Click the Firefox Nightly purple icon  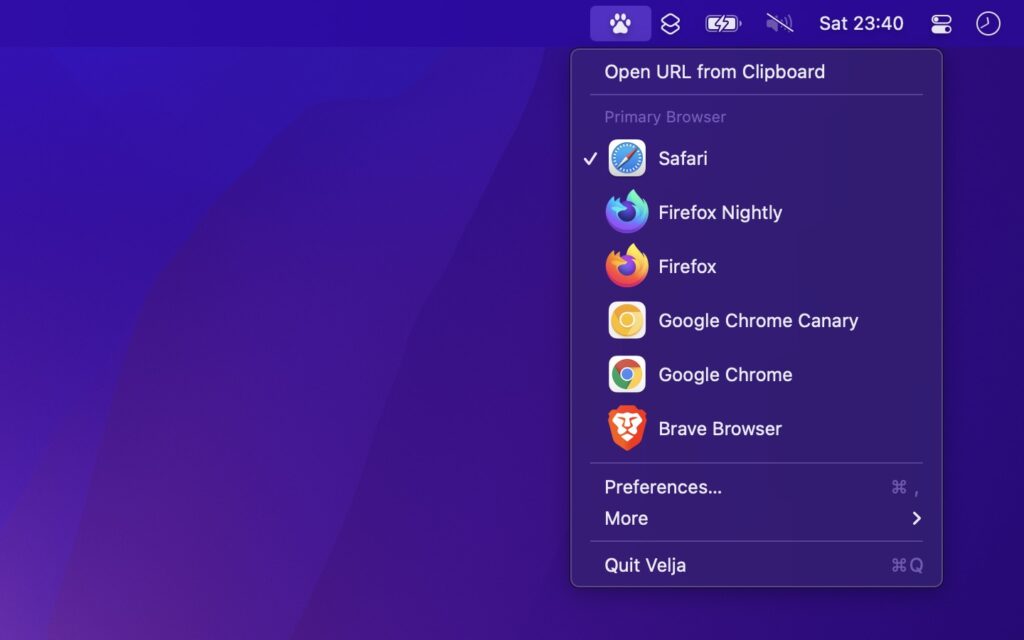coord(627,212)
